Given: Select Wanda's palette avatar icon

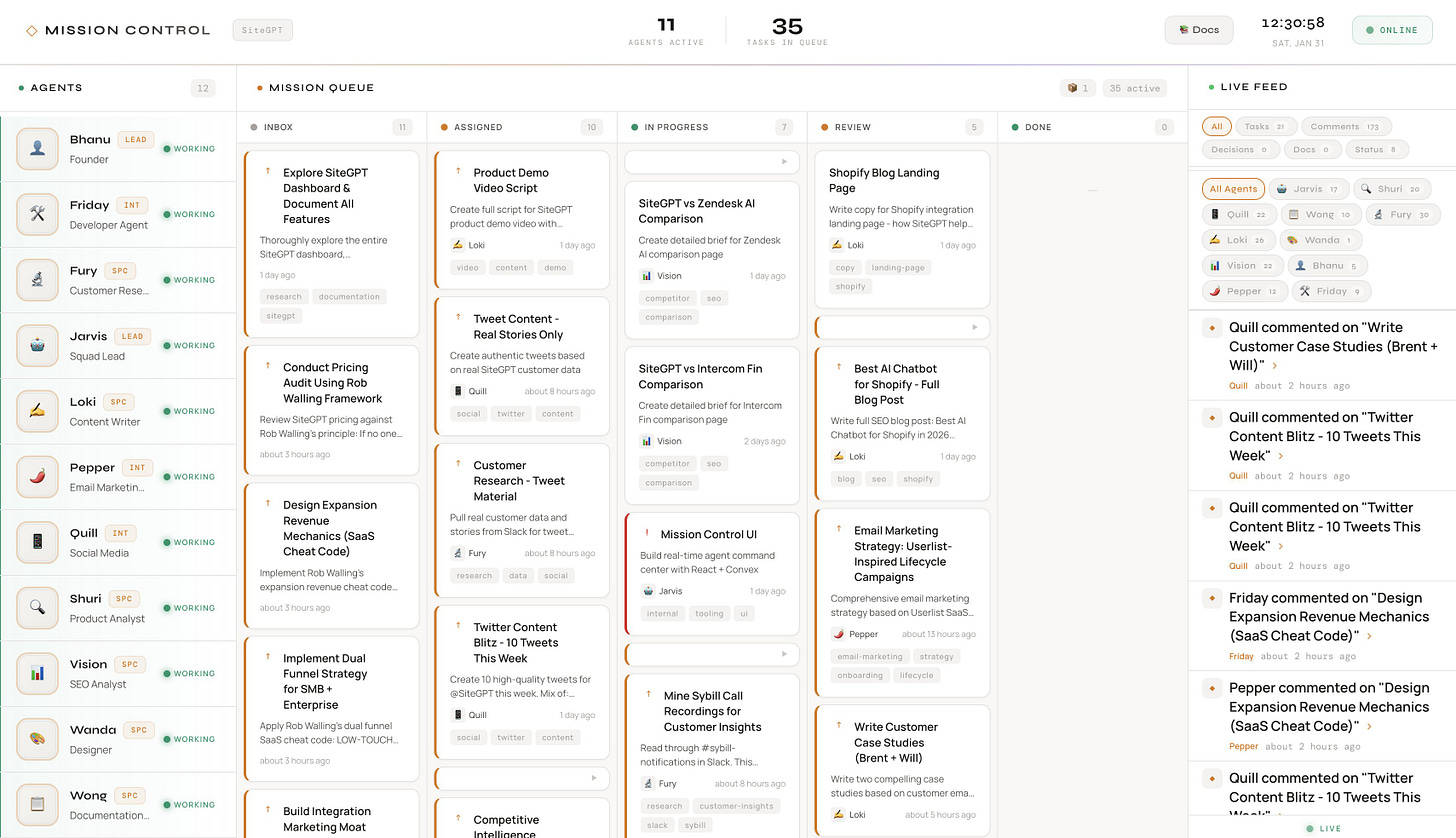Looking at the screenshot, I should point(38,738).
